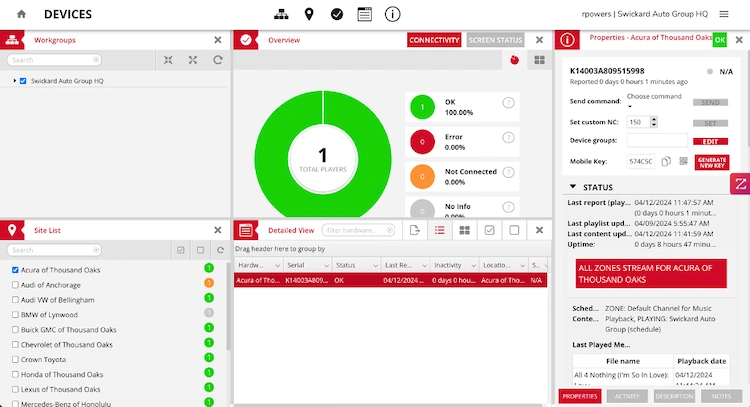Switch Overview to grid tiles view
Screen dimensions: 750x407
point(540,60)
